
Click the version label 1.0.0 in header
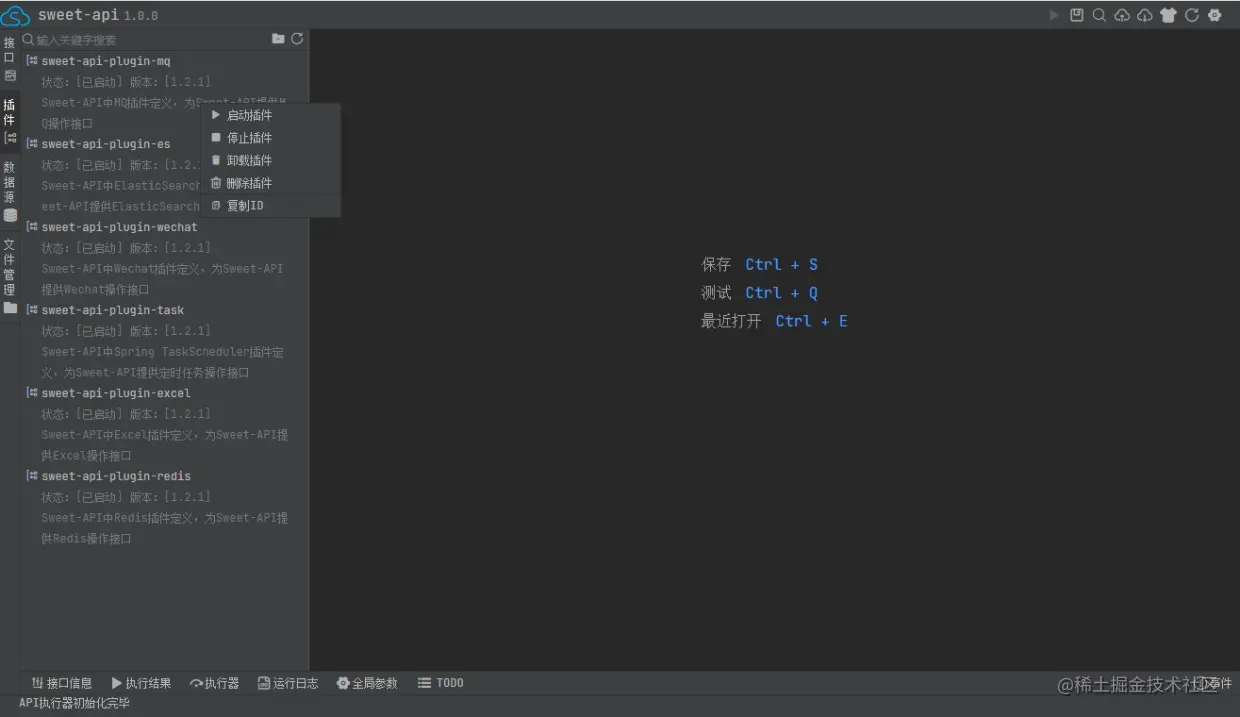point(141,16)
